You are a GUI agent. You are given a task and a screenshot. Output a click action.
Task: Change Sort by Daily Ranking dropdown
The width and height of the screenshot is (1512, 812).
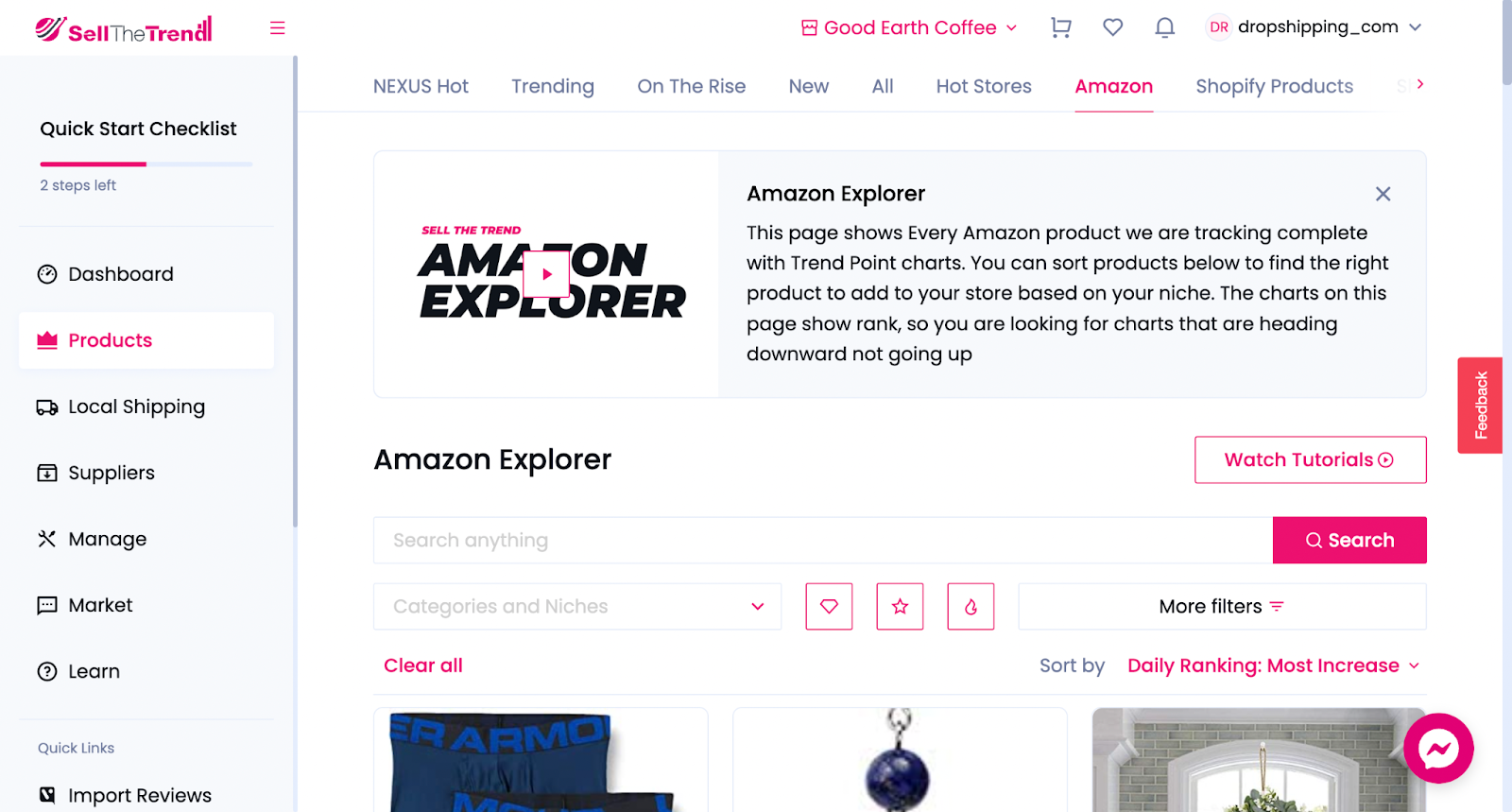click(1273, 665)
